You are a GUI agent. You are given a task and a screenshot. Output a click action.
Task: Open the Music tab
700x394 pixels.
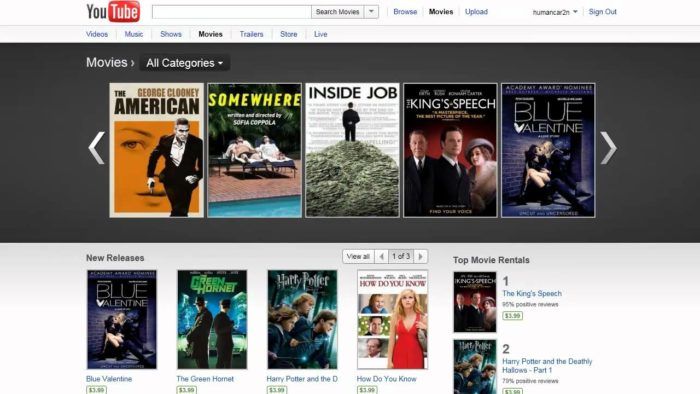click(134, 34)
